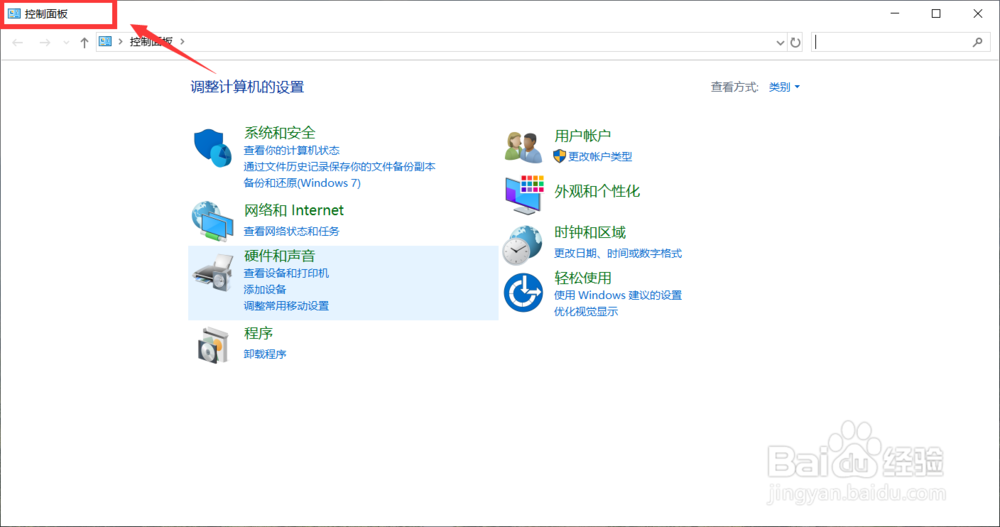Click the search magnifier icon
The image size is (1000, 527).
pos(978,42)
